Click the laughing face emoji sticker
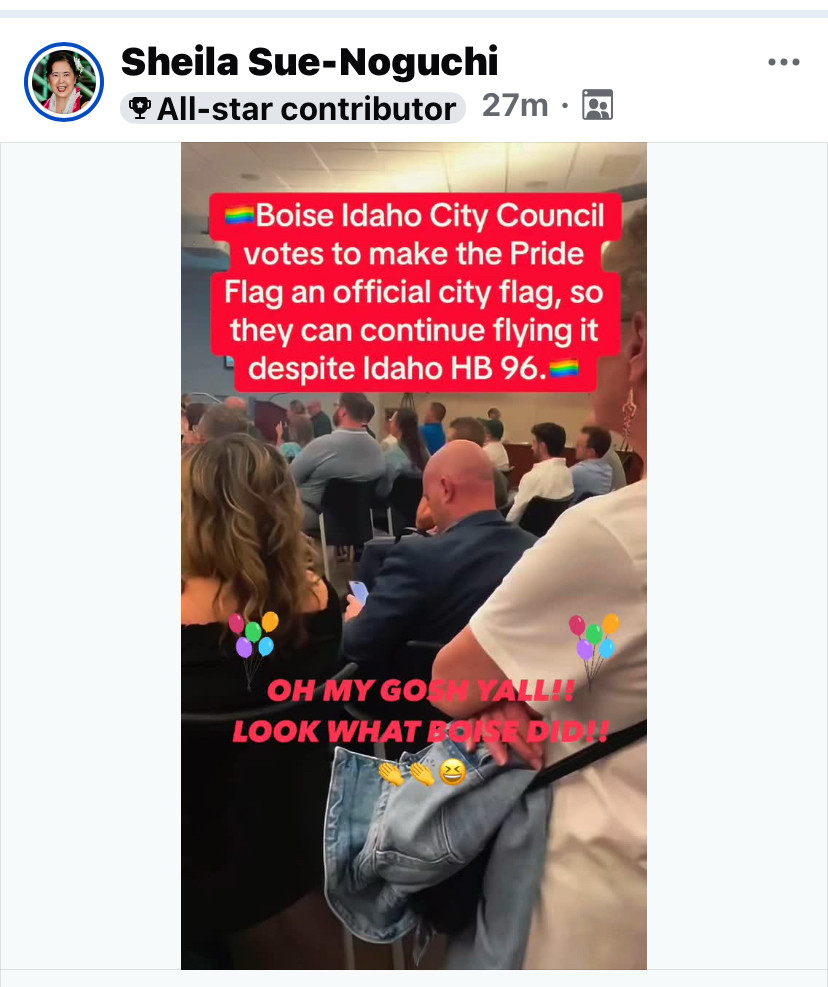Viewport: 828px width, 987px height. tap(452, 772)
